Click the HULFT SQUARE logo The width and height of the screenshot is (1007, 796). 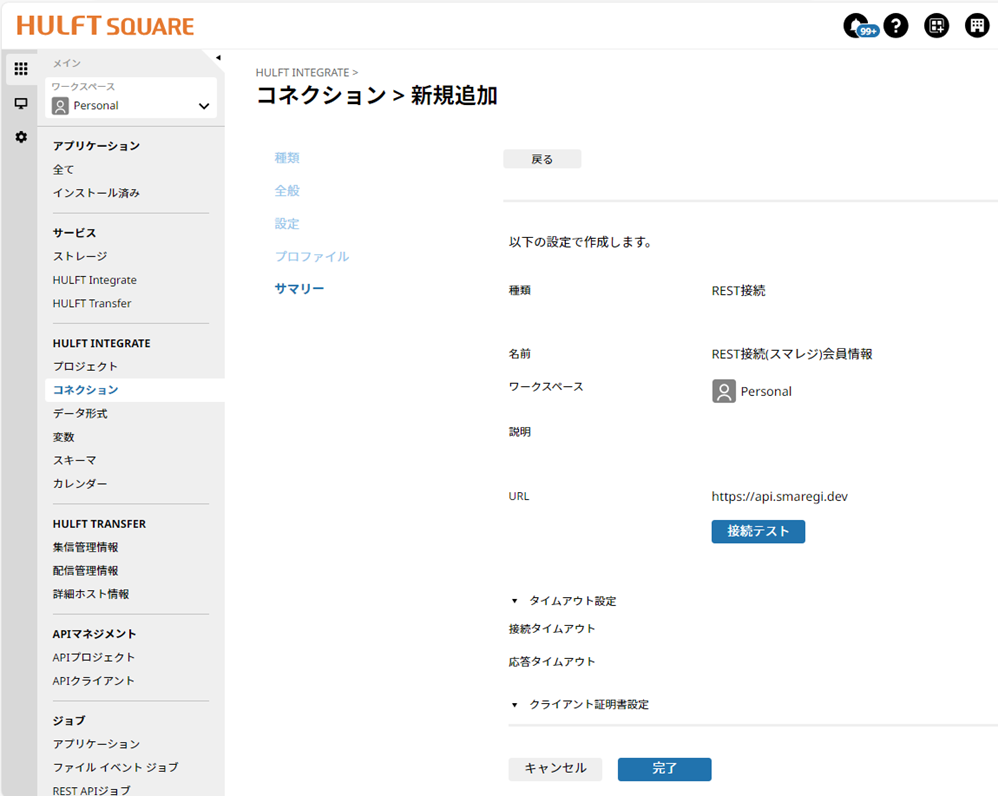click(105, 26)
